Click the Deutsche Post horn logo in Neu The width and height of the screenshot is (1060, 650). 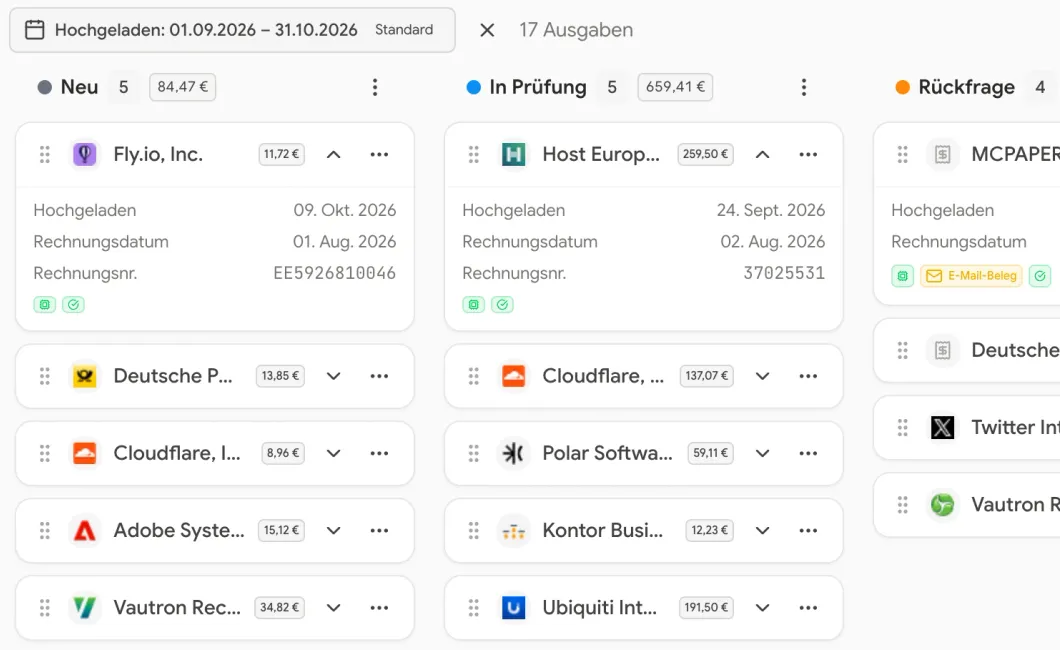click(85, 376)
